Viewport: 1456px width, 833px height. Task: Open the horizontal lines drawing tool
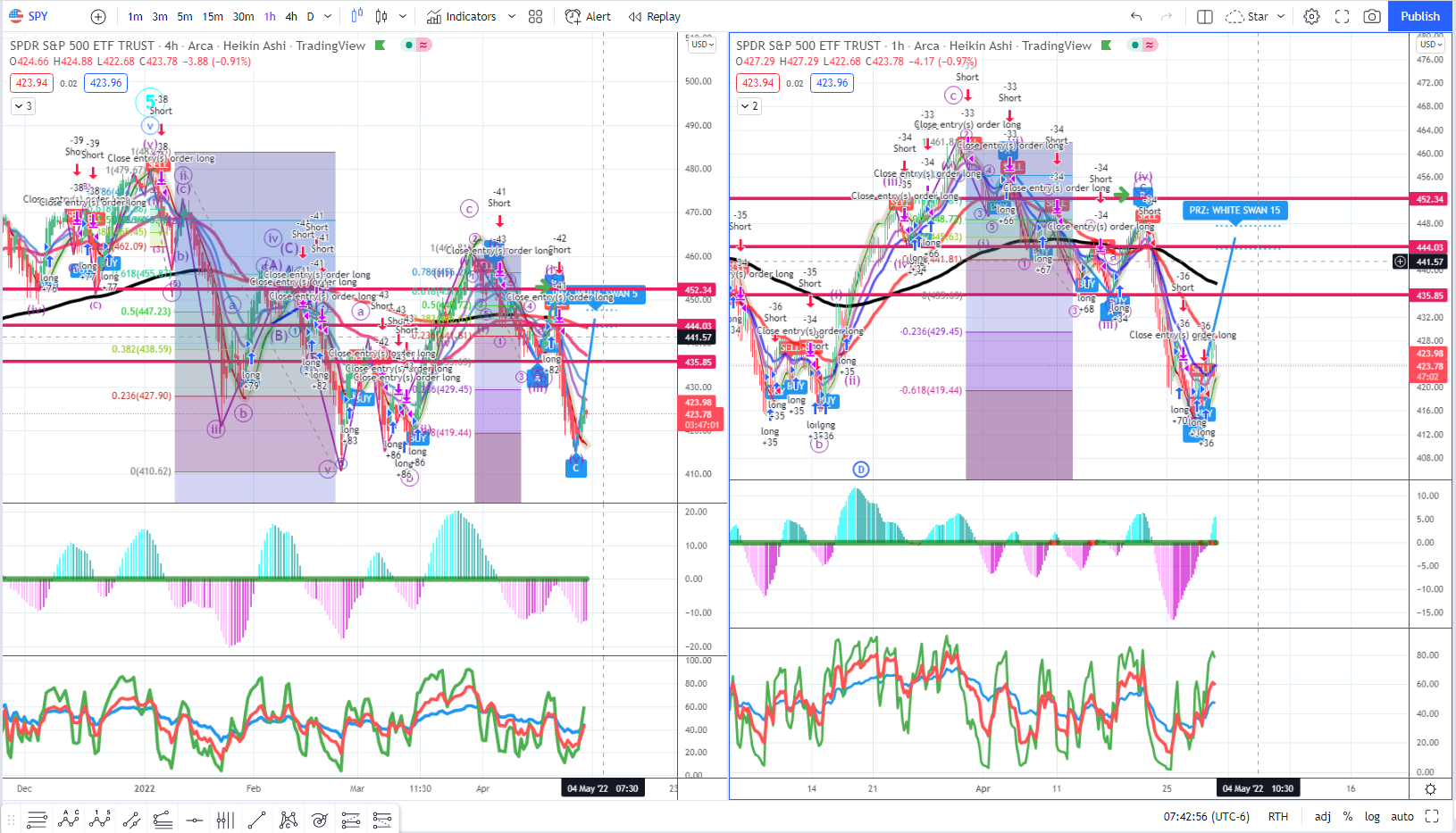click(37, 820)
